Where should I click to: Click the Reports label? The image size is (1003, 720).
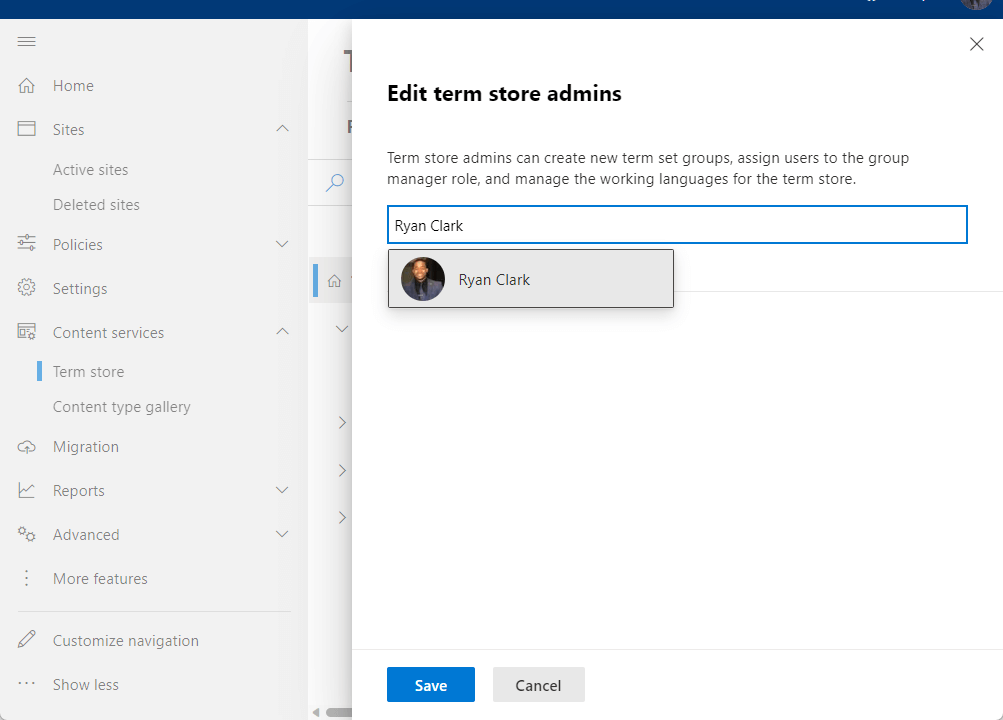79,491
